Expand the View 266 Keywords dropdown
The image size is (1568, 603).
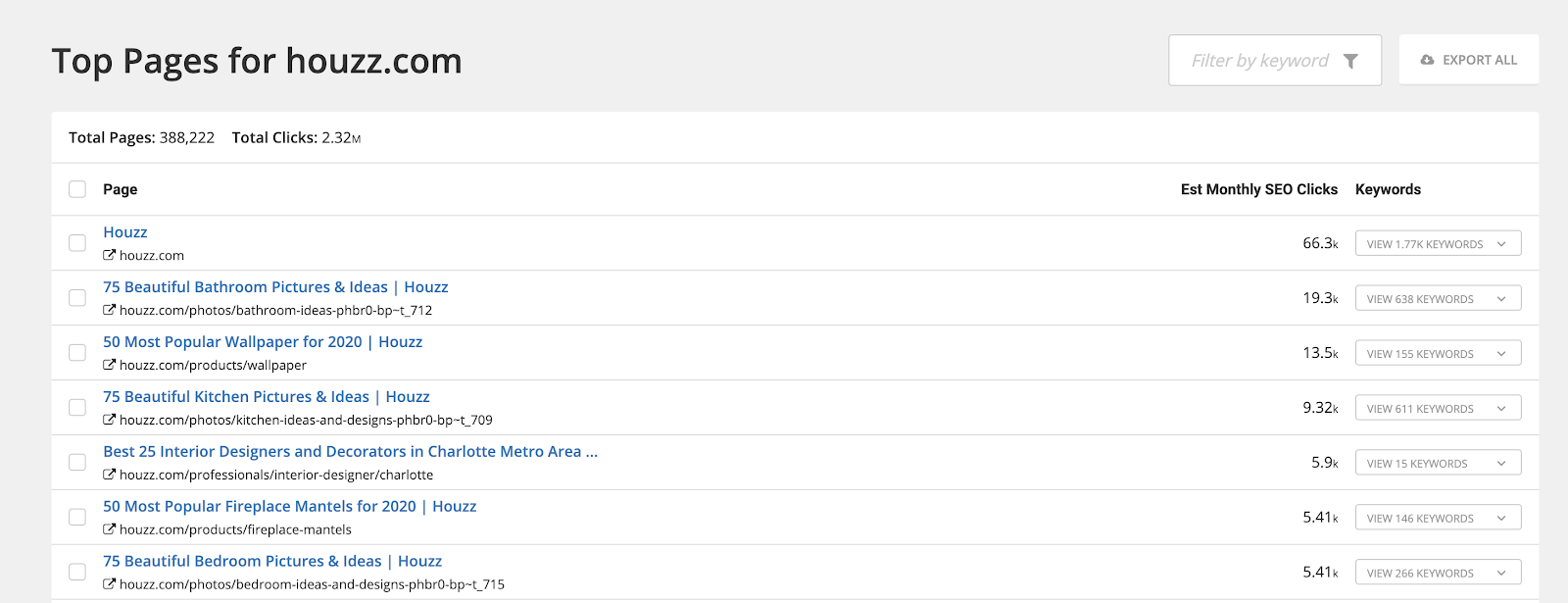tap(1438, 574)
